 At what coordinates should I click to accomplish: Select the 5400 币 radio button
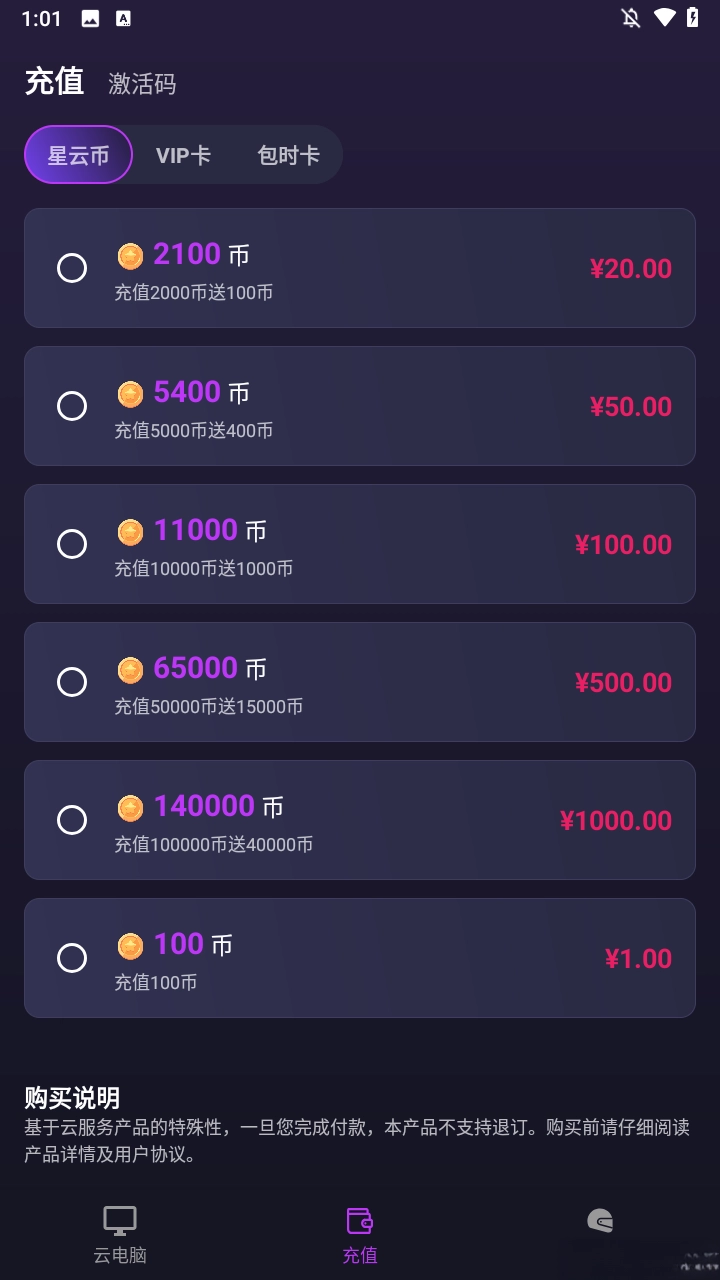coord(72,406)
